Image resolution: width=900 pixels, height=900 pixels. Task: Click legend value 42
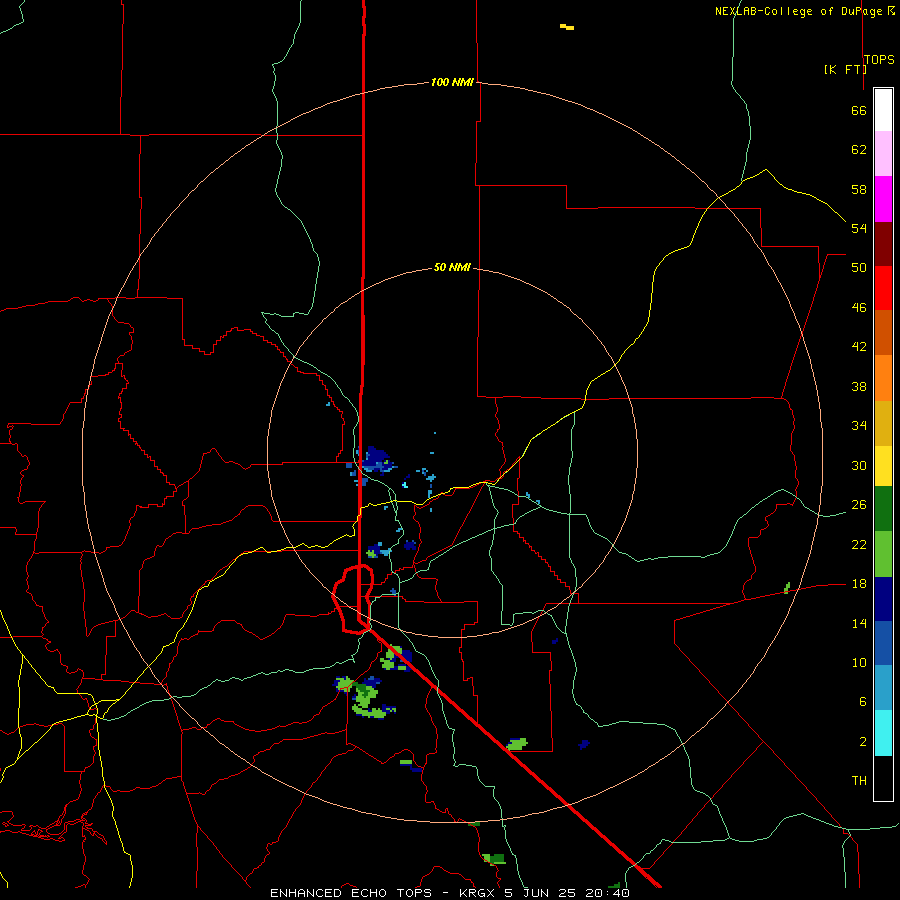pos(859,347)
